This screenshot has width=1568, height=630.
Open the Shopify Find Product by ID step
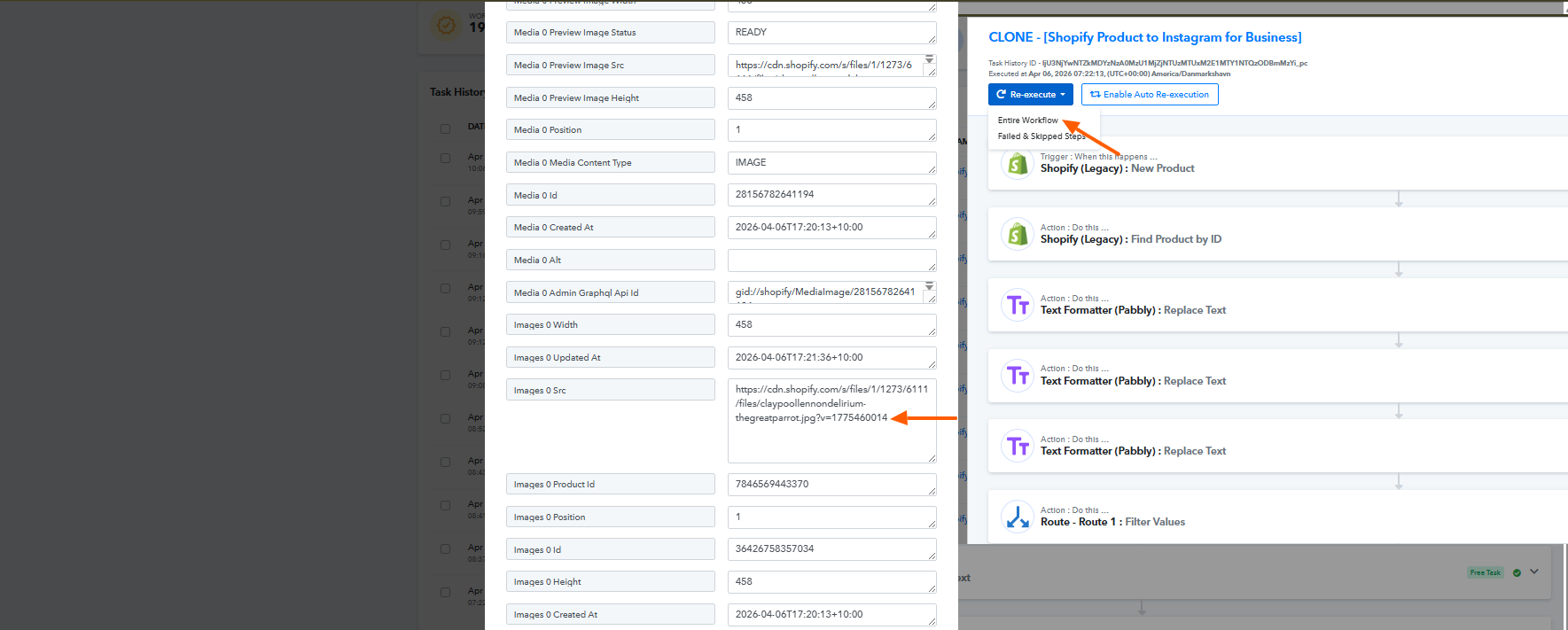click(1277, 234)
